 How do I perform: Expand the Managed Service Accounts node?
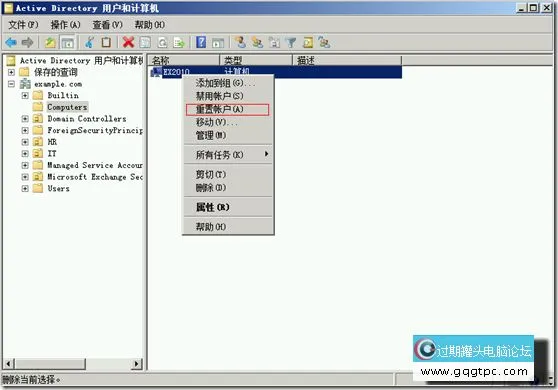pyautogui.click(x=25, y=165)
